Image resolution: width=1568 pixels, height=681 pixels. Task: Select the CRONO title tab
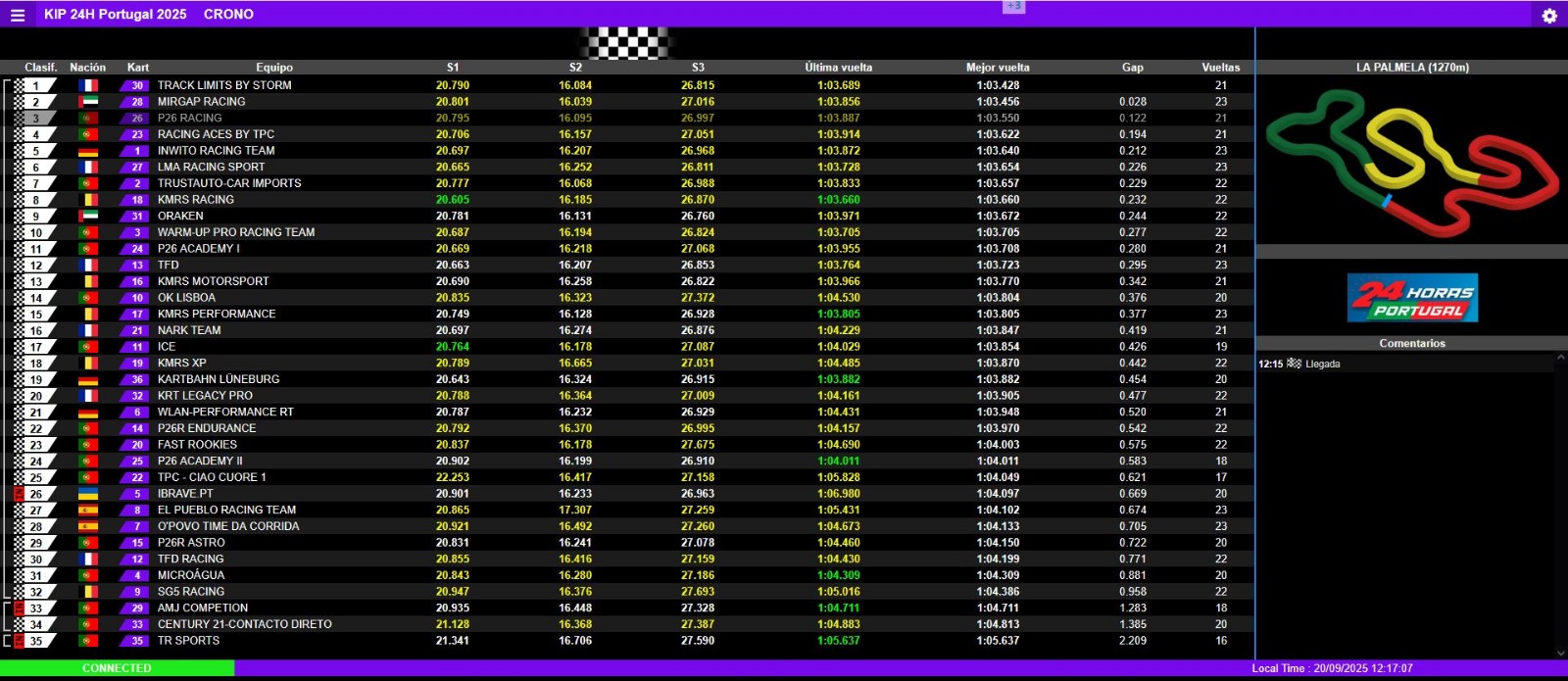tap(228, 15)
